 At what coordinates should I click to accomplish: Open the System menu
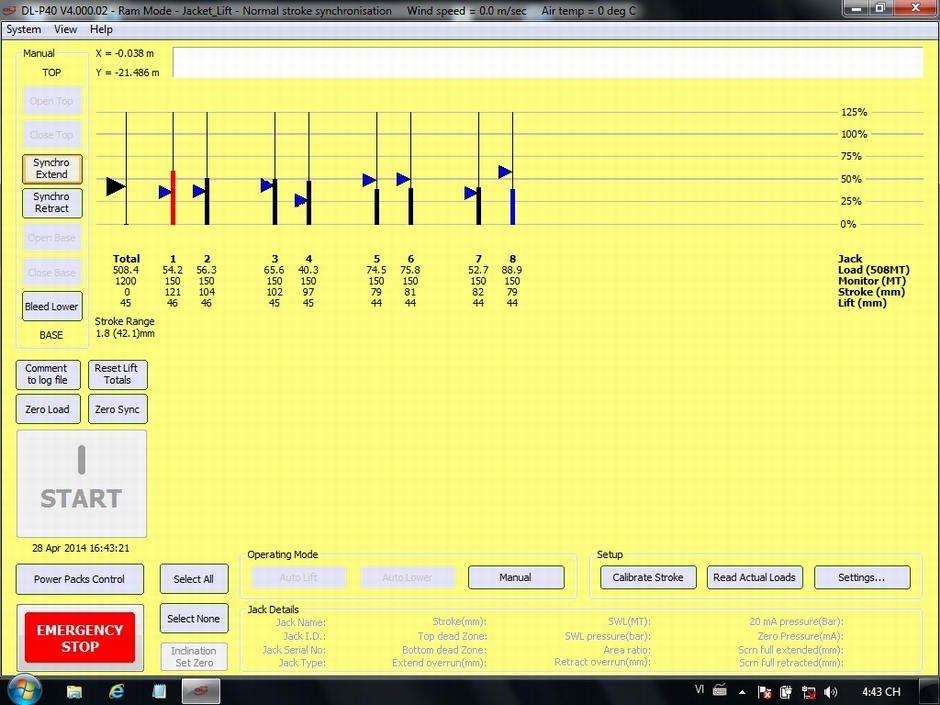24,30
